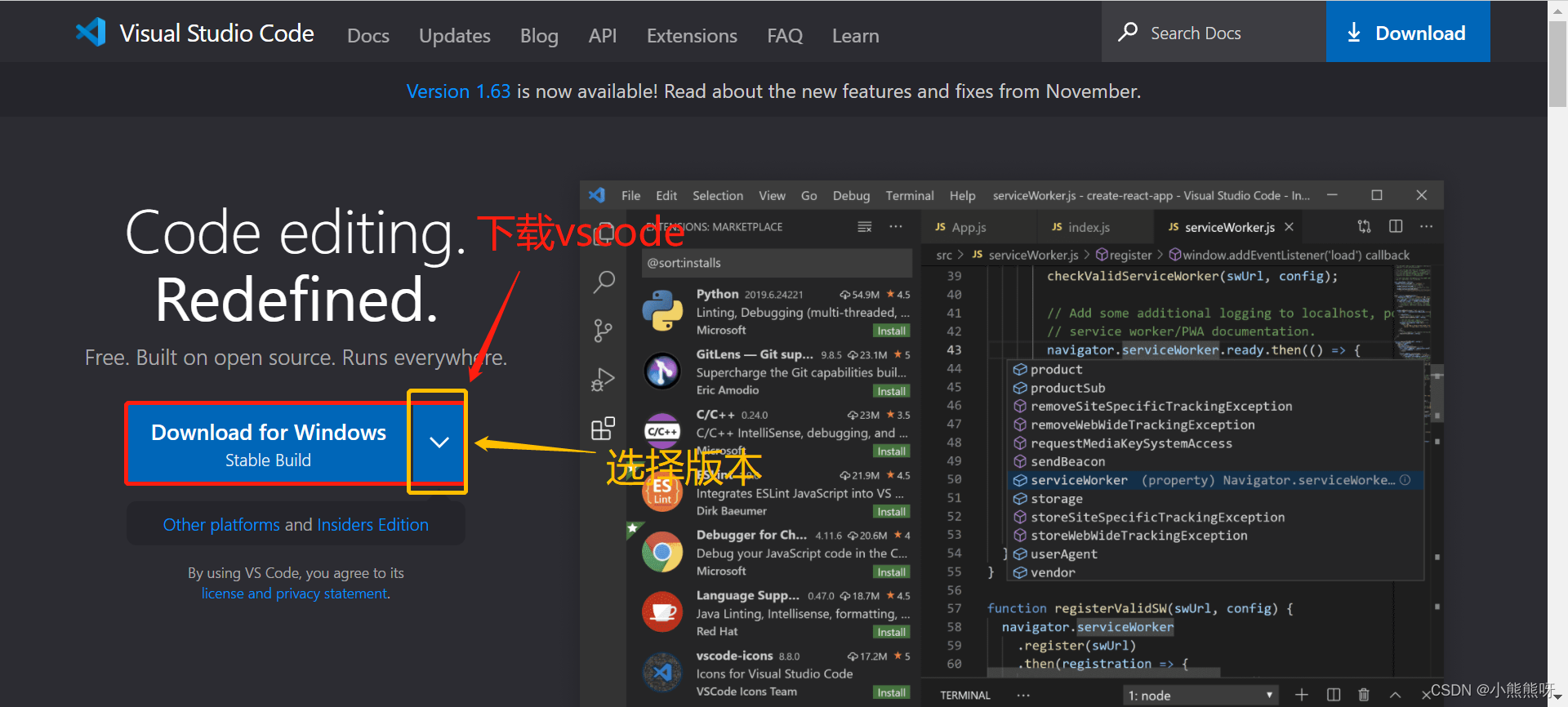Open the Insiders Edition link
The image size is (1568, 707).
pos(372,525)
